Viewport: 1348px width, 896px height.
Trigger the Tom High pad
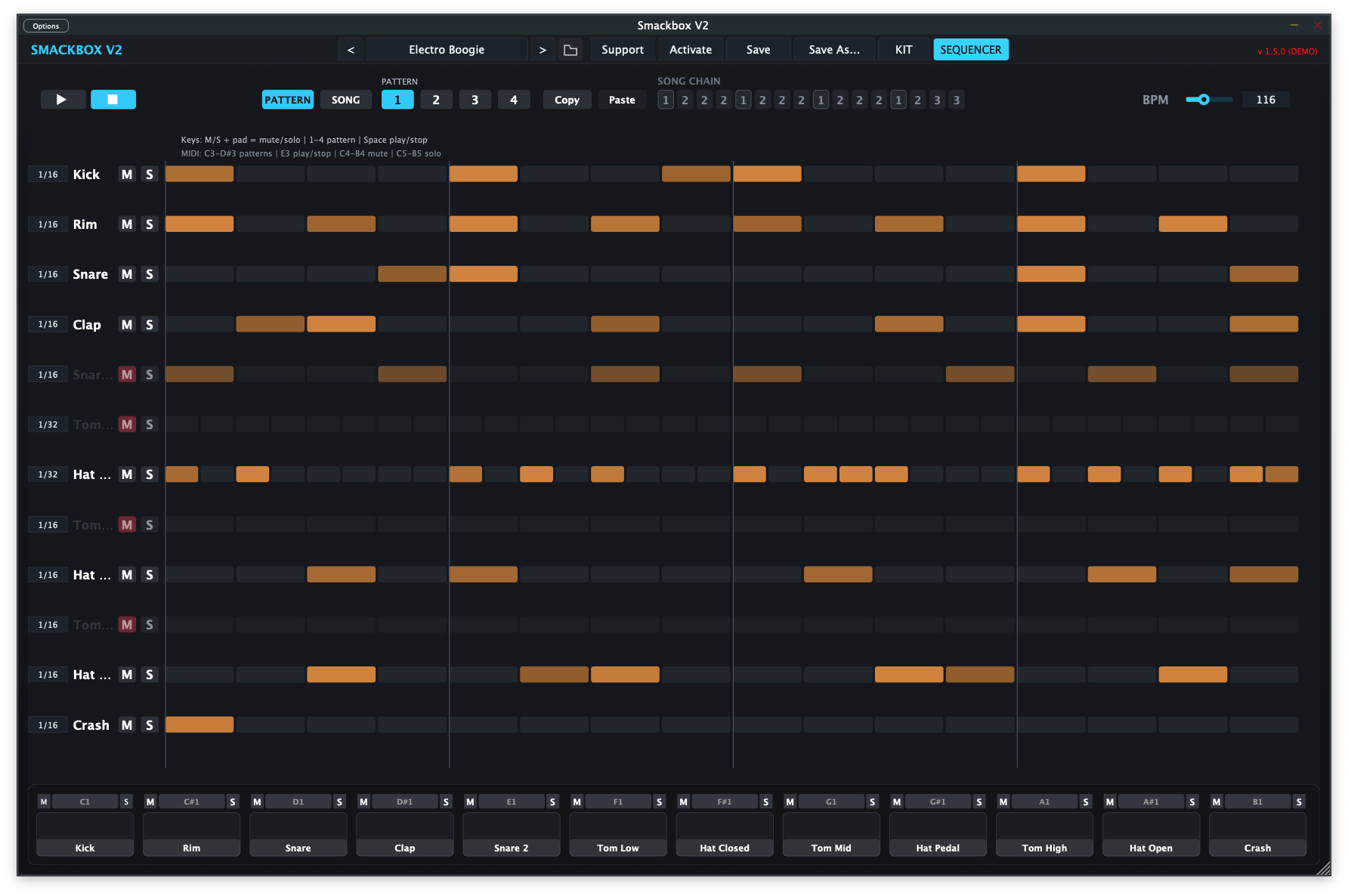(x=1045, y=834)
